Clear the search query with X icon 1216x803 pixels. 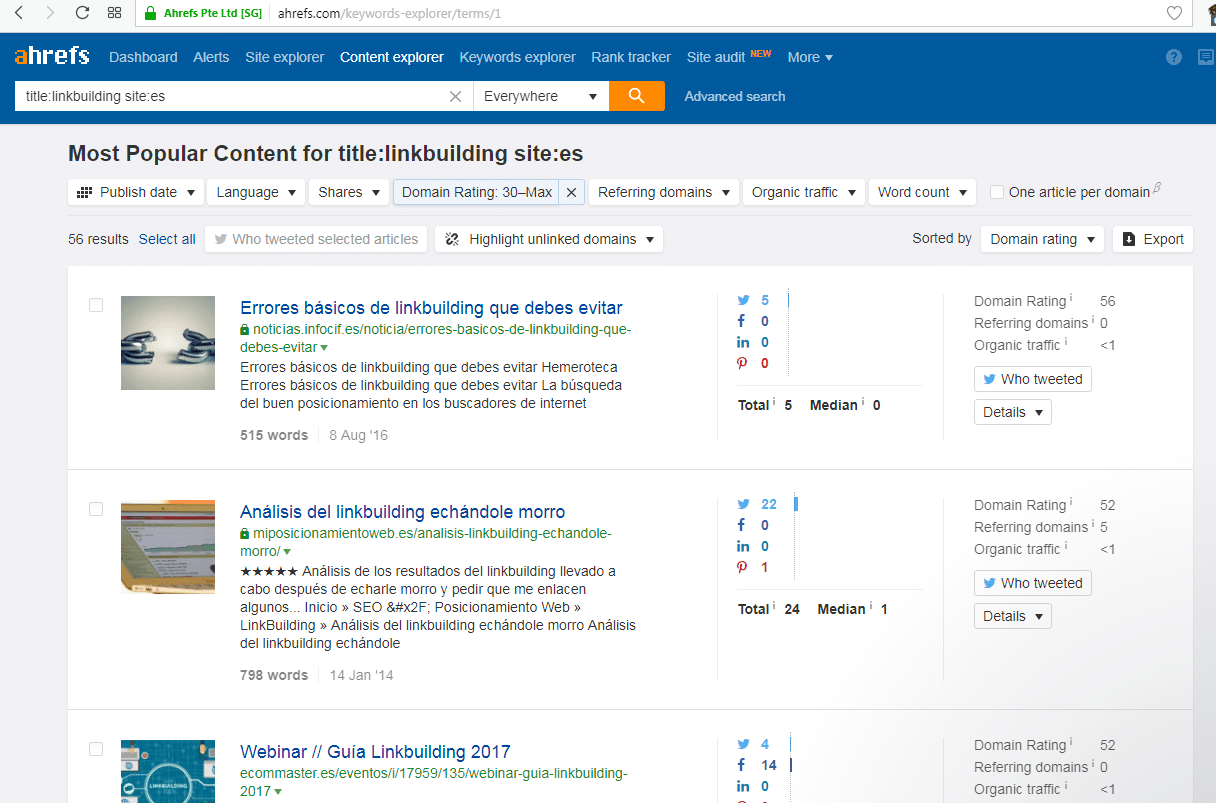[x=455, y=96]
